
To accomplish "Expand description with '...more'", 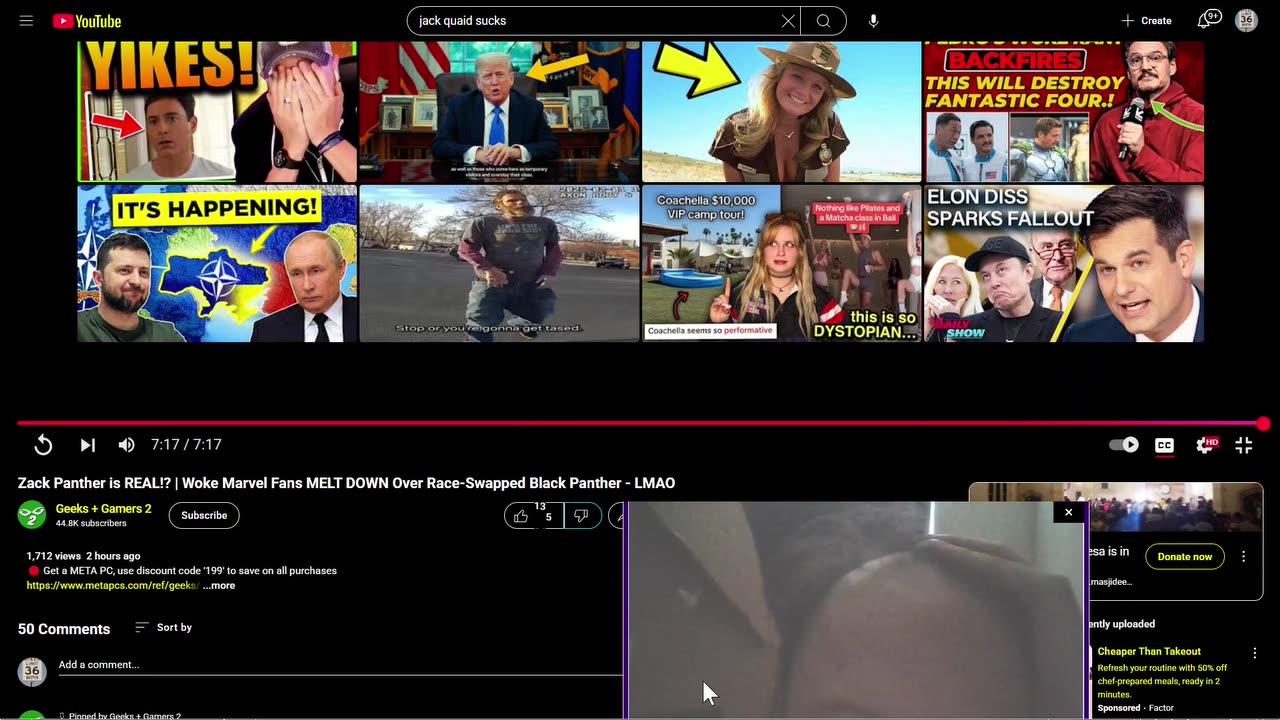I will 219,586.
